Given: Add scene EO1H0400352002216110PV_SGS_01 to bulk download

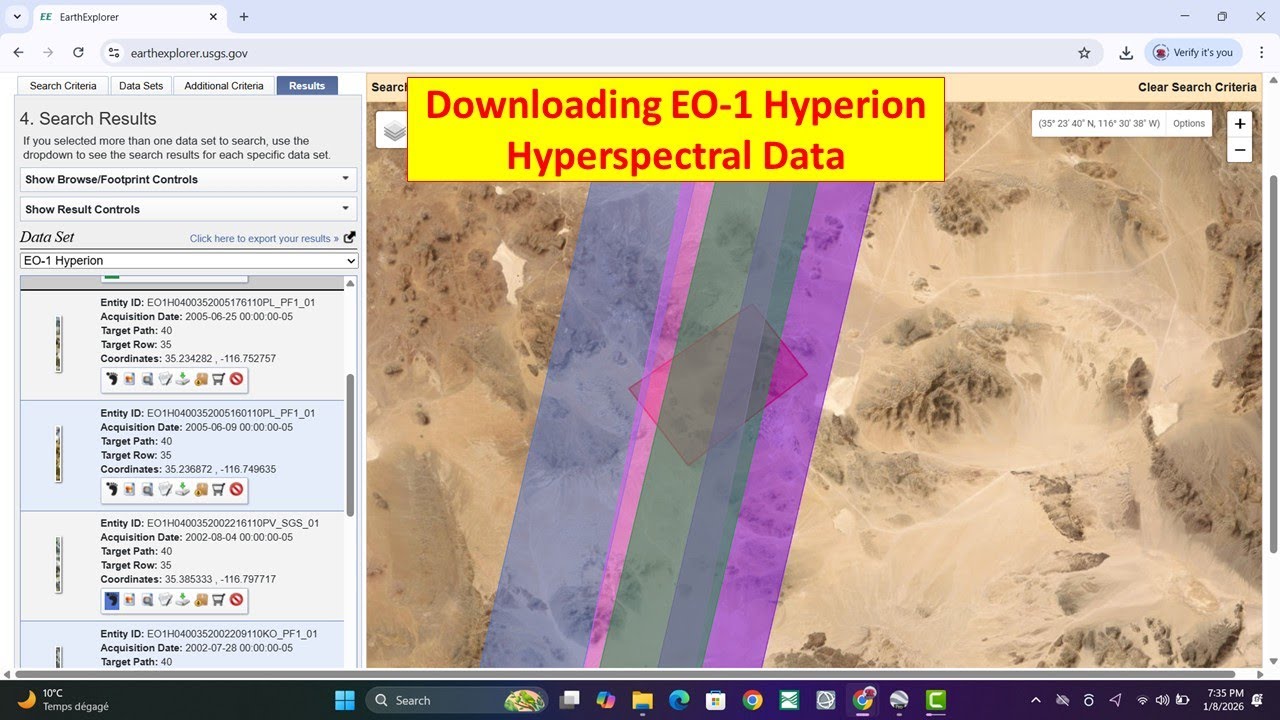Looking at the screenshot, I should coord(200,600).
